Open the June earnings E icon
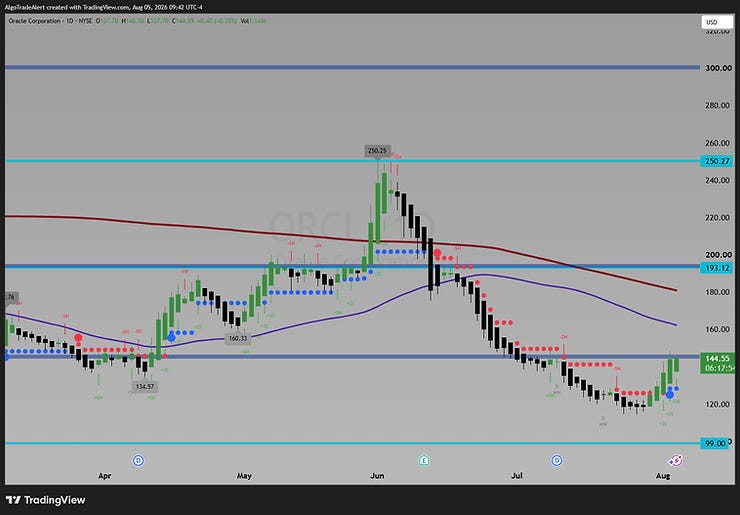This screenshot has width=740, height=515. tap(424, 460)
